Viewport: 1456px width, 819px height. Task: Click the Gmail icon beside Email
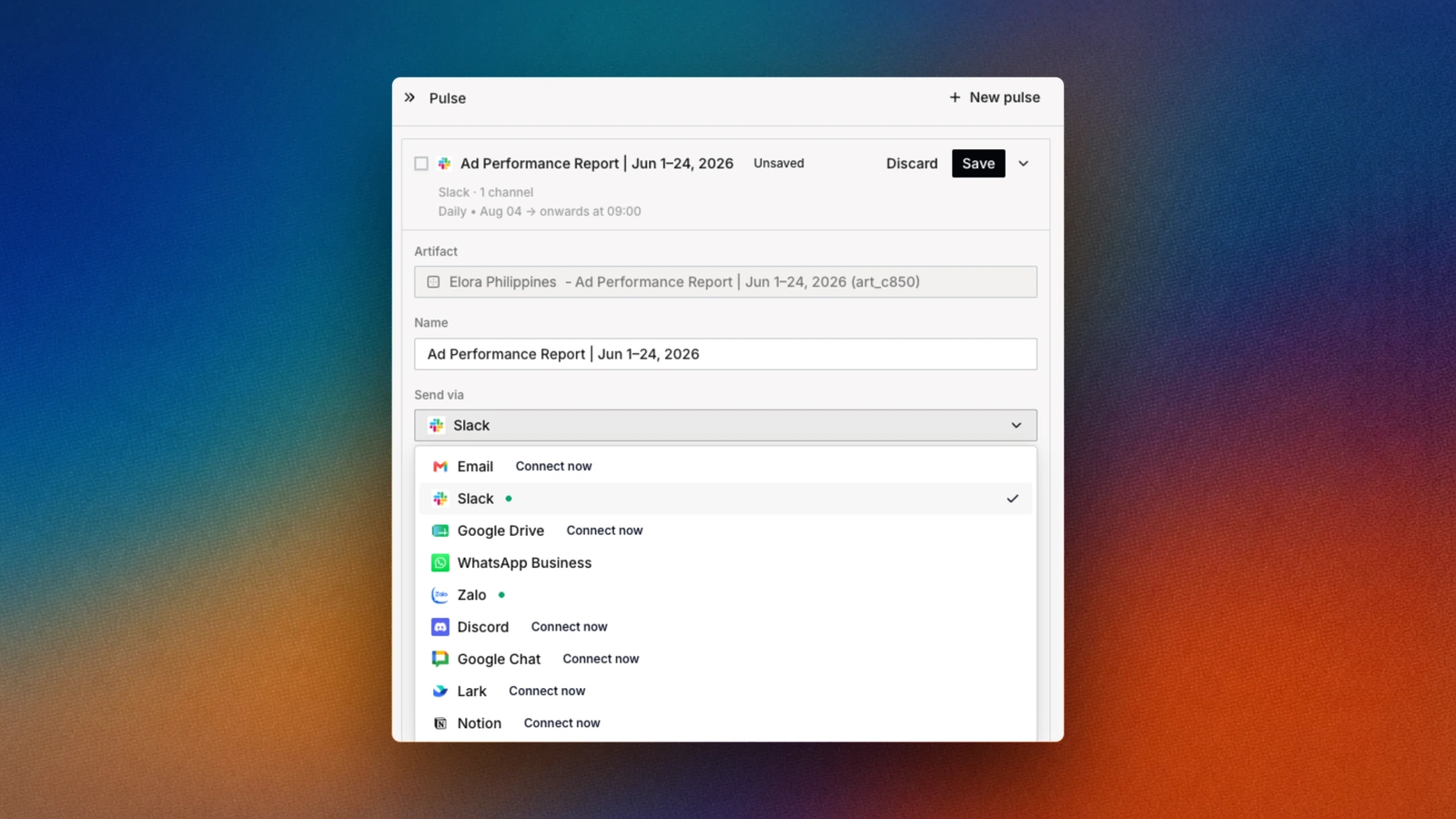pos(440,466)
